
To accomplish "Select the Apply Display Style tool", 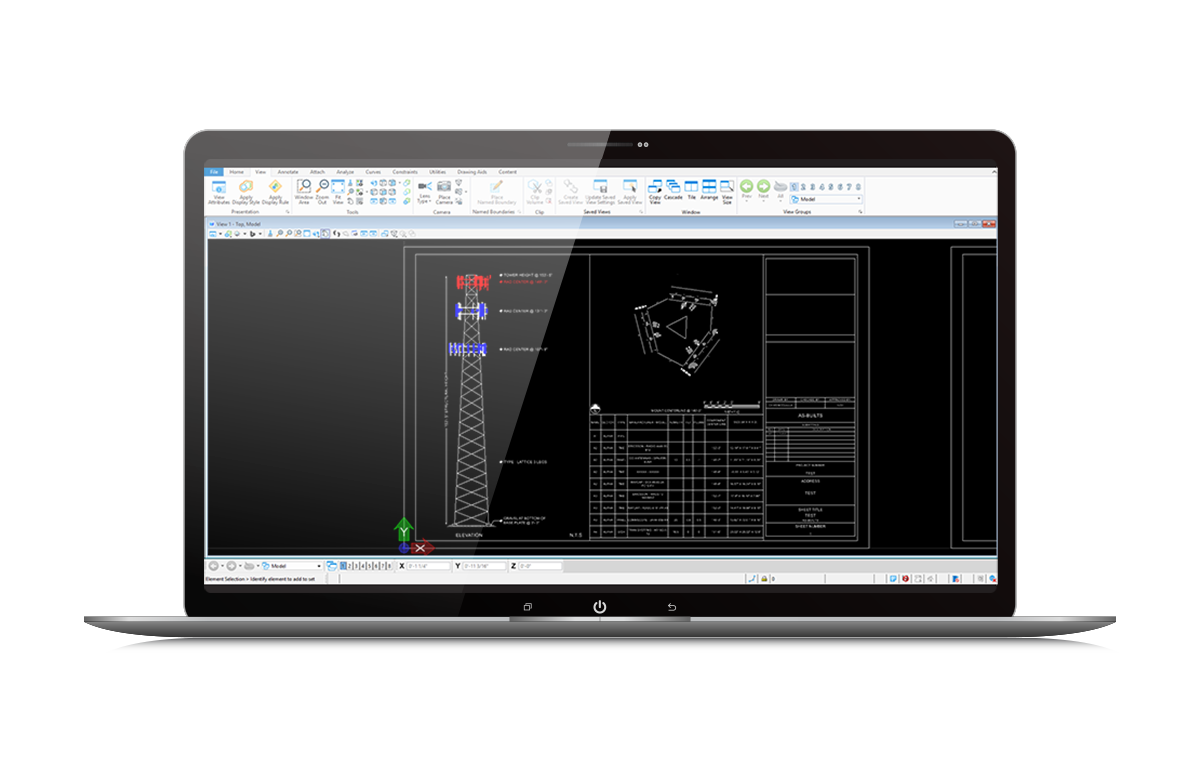I will coord(246,192).
